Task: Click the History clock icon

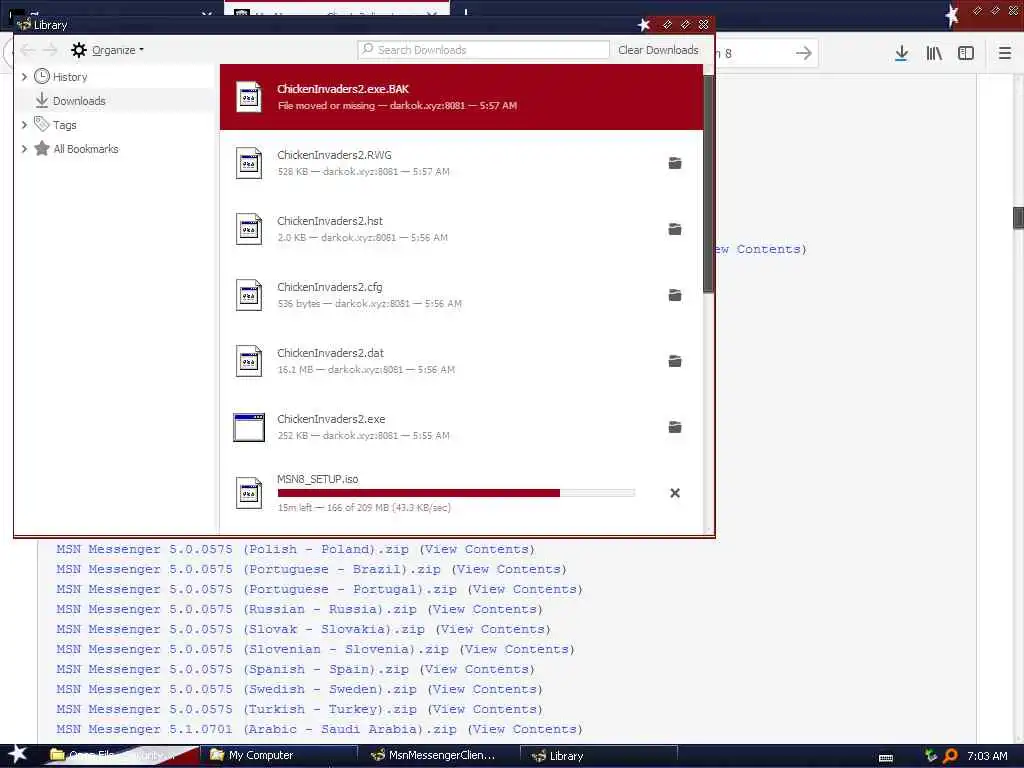Action: pyautogui.click(x=42, y=76)
